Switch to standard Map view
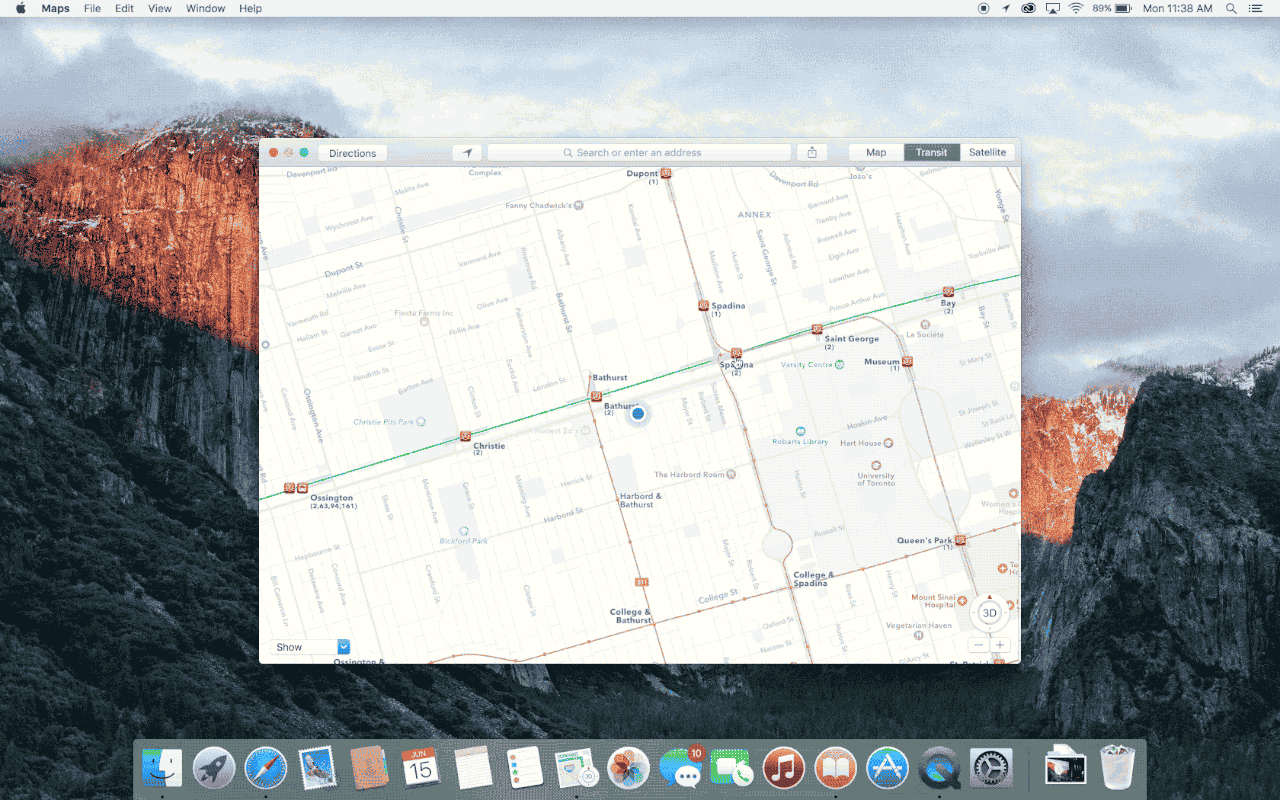1280x800 pixels. (x=876, y=153)
